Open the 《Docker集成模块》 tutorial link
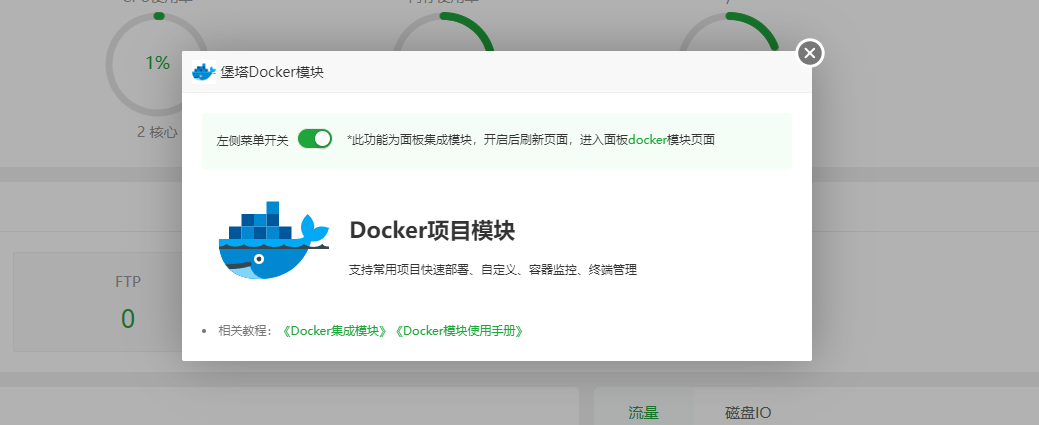 [335, 331]
